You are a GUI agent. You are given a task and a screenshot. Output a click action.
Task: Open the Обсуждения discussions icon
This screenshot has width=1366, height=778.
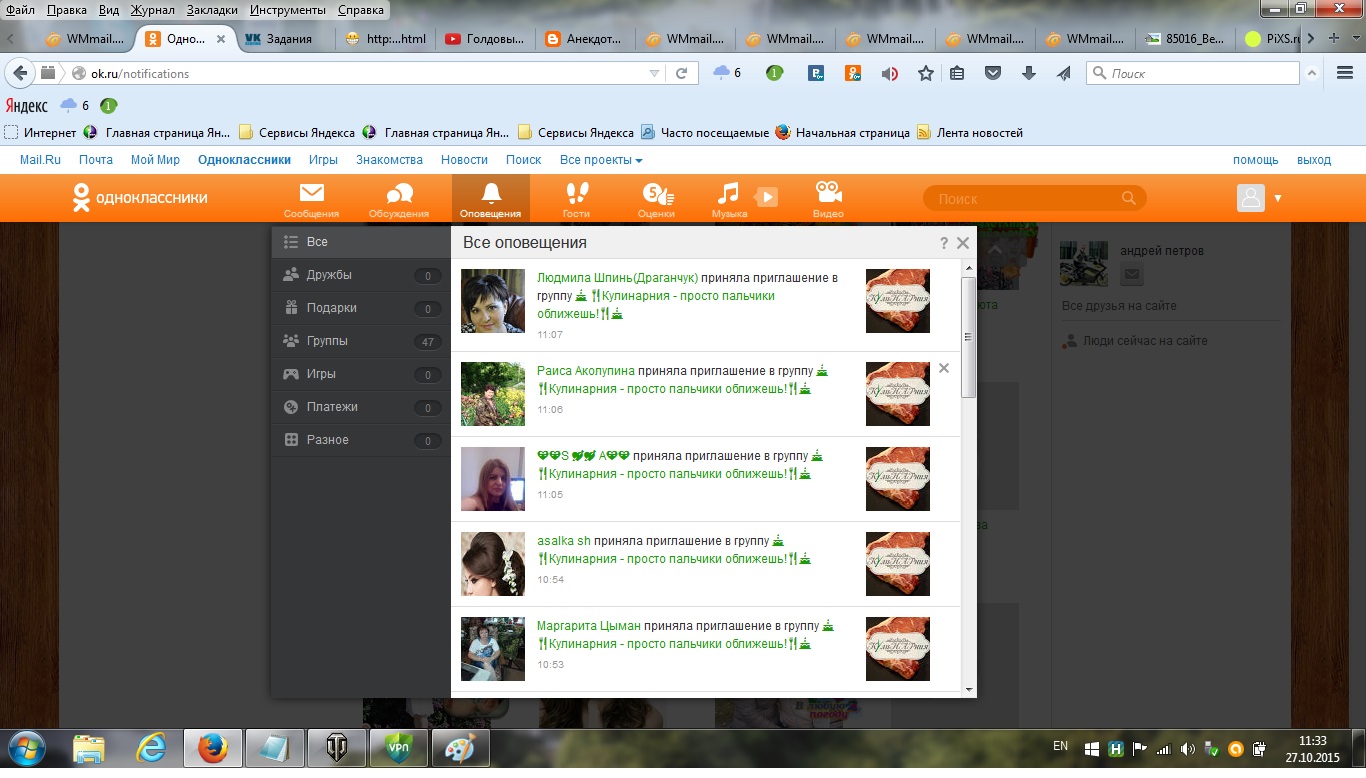click(x=399, y=199)
